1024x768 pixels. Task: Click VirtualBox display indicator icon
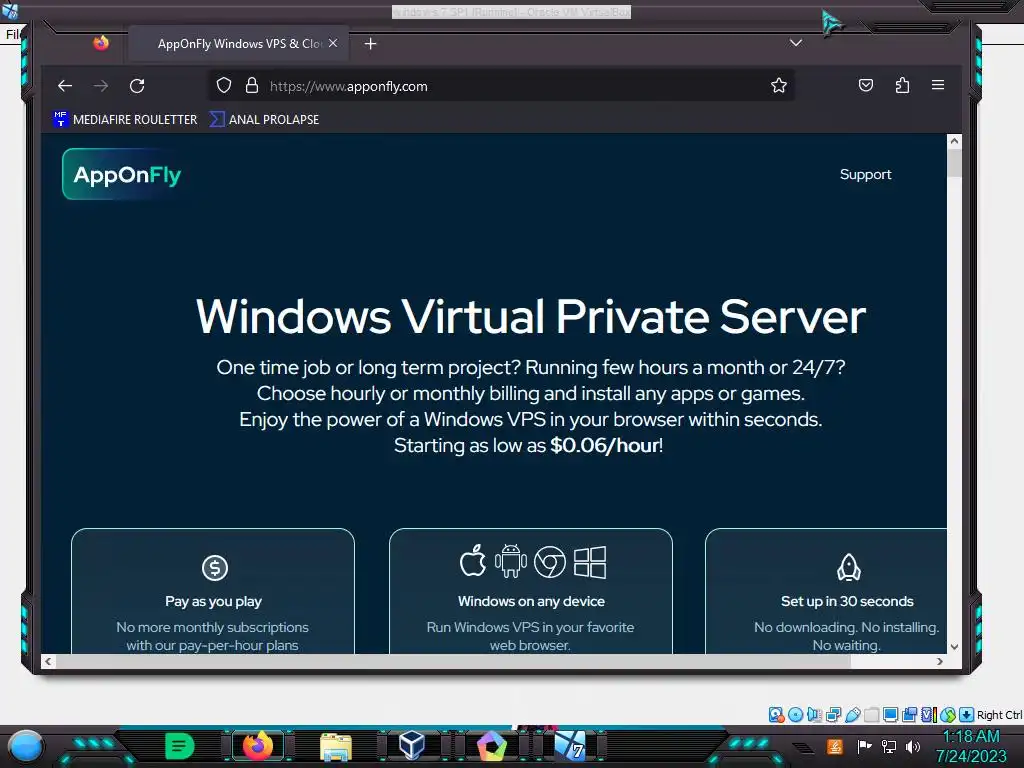point(890,714)
